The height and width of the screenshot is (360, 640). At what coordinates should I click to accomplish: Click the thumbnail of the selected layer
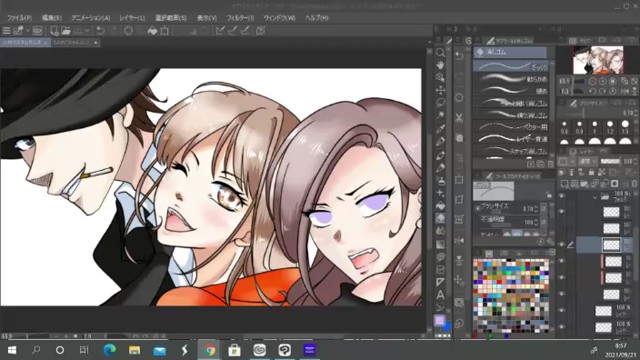point(611,244)
